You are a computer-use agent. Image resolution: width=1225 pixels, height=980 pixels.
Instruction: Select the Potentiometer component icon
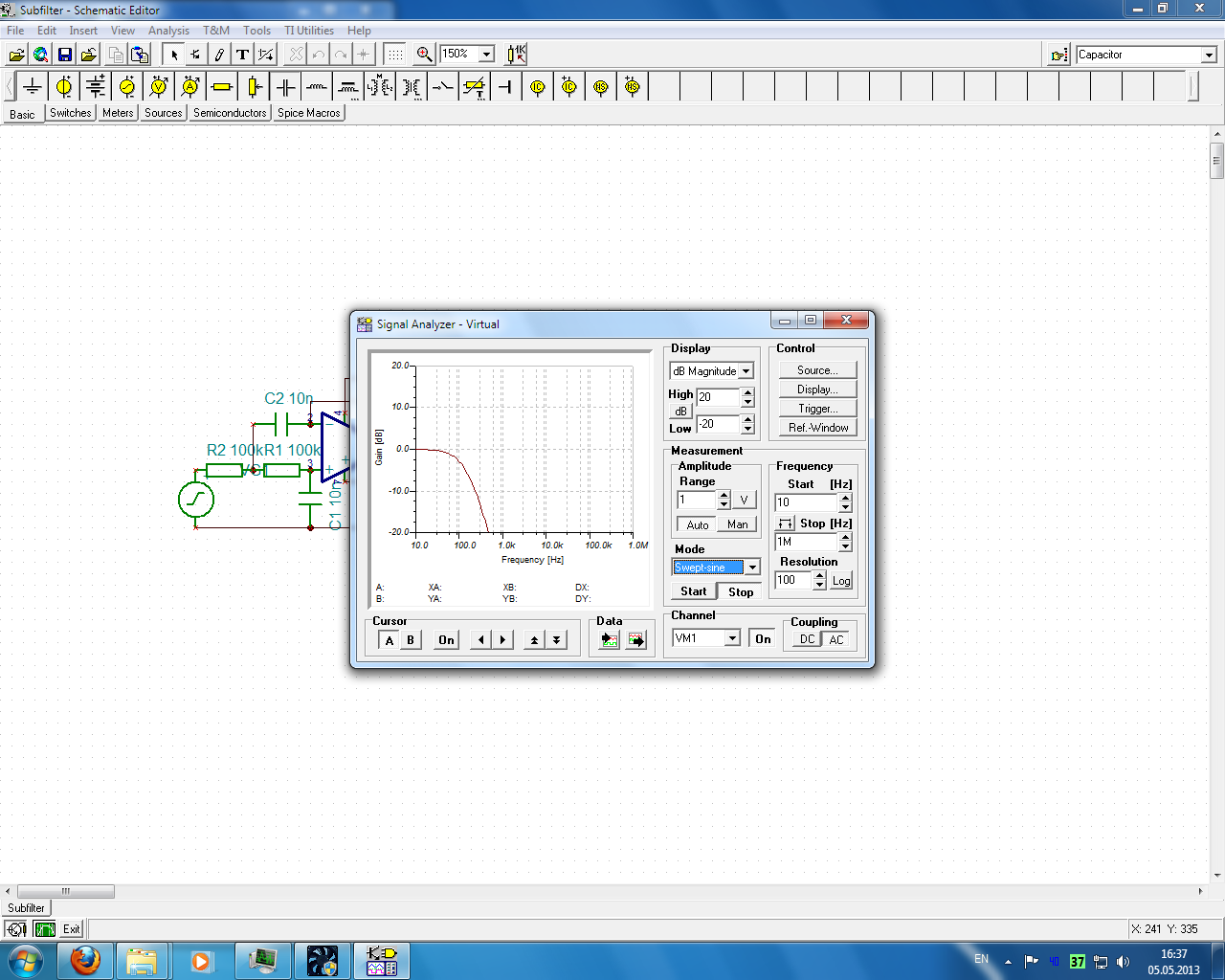coord(254,87)
